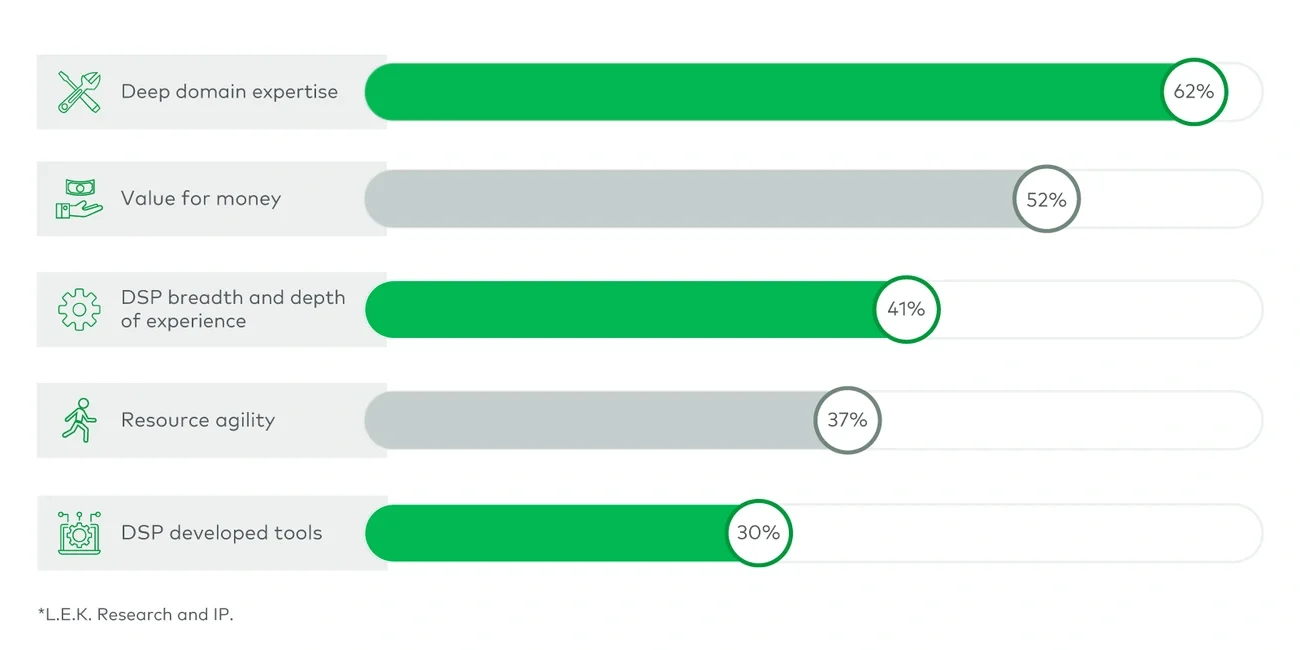Click the L.E.K. Research and IP footnote
The height and width of the screenshot is (650, 1300).
135,614
